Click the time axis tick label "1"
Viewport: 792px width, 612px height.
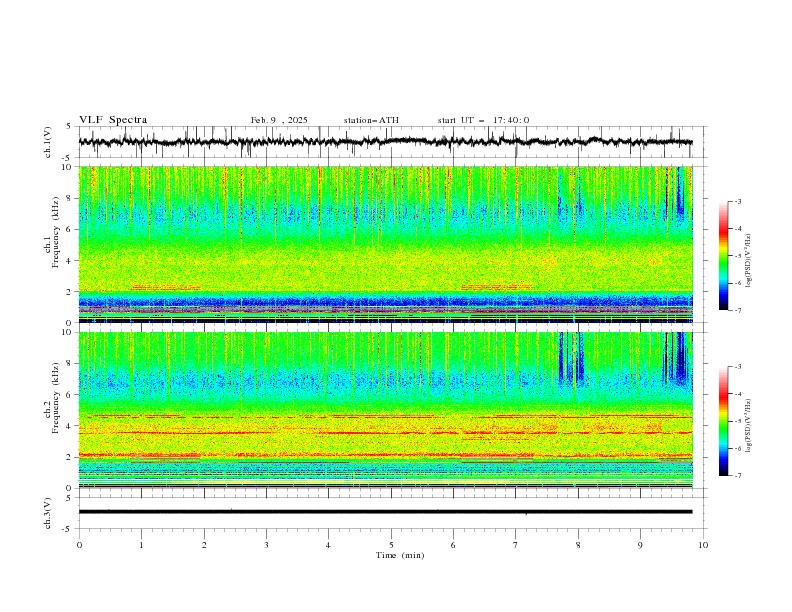[x=141, y=545]
